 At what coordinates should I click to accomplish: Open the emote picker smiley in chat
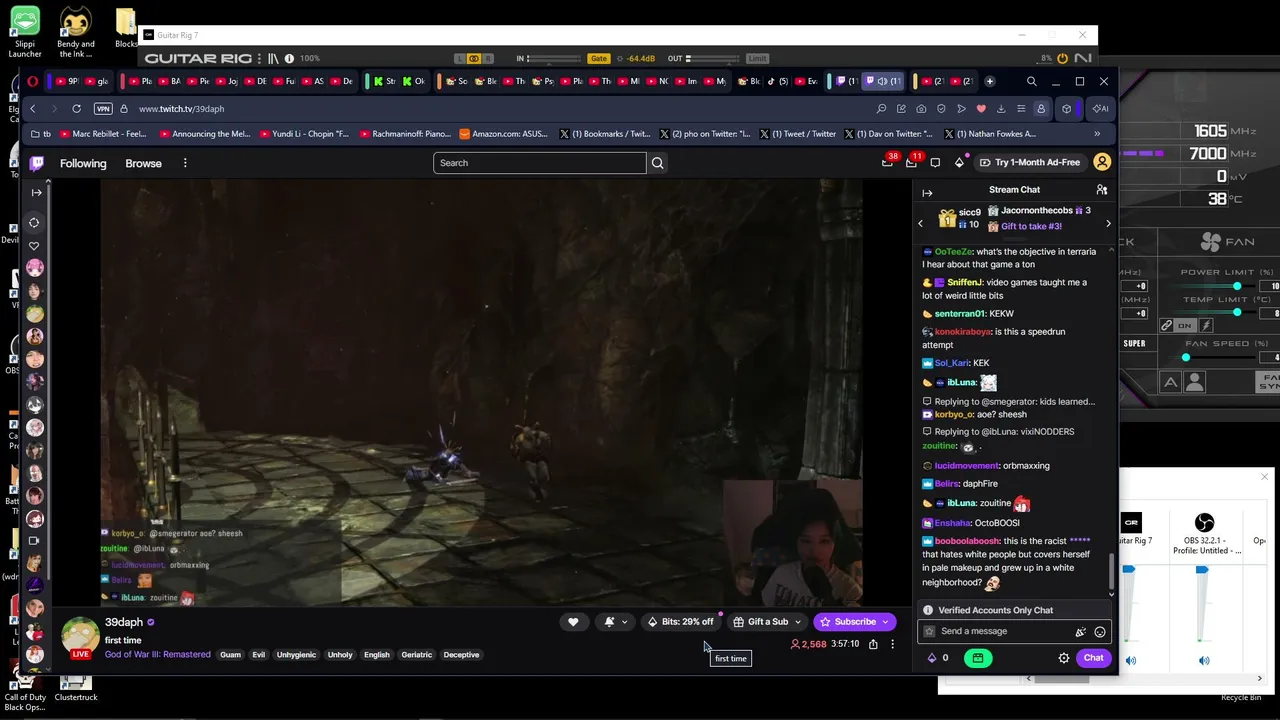click(1100, 632)
